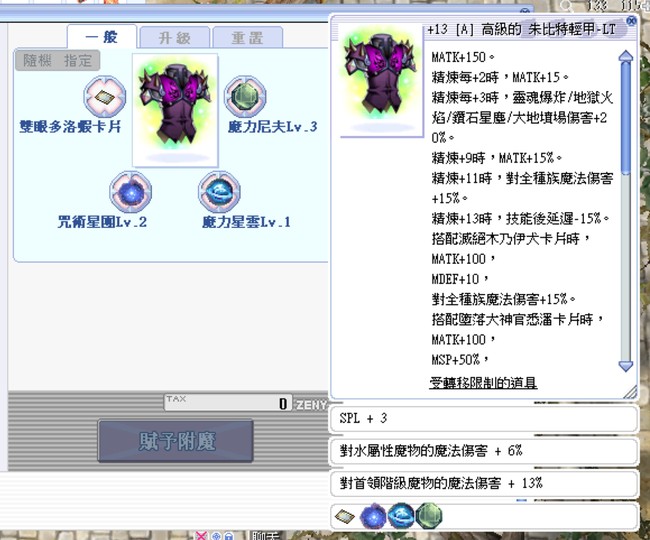Close the item description window

point(631,20)
